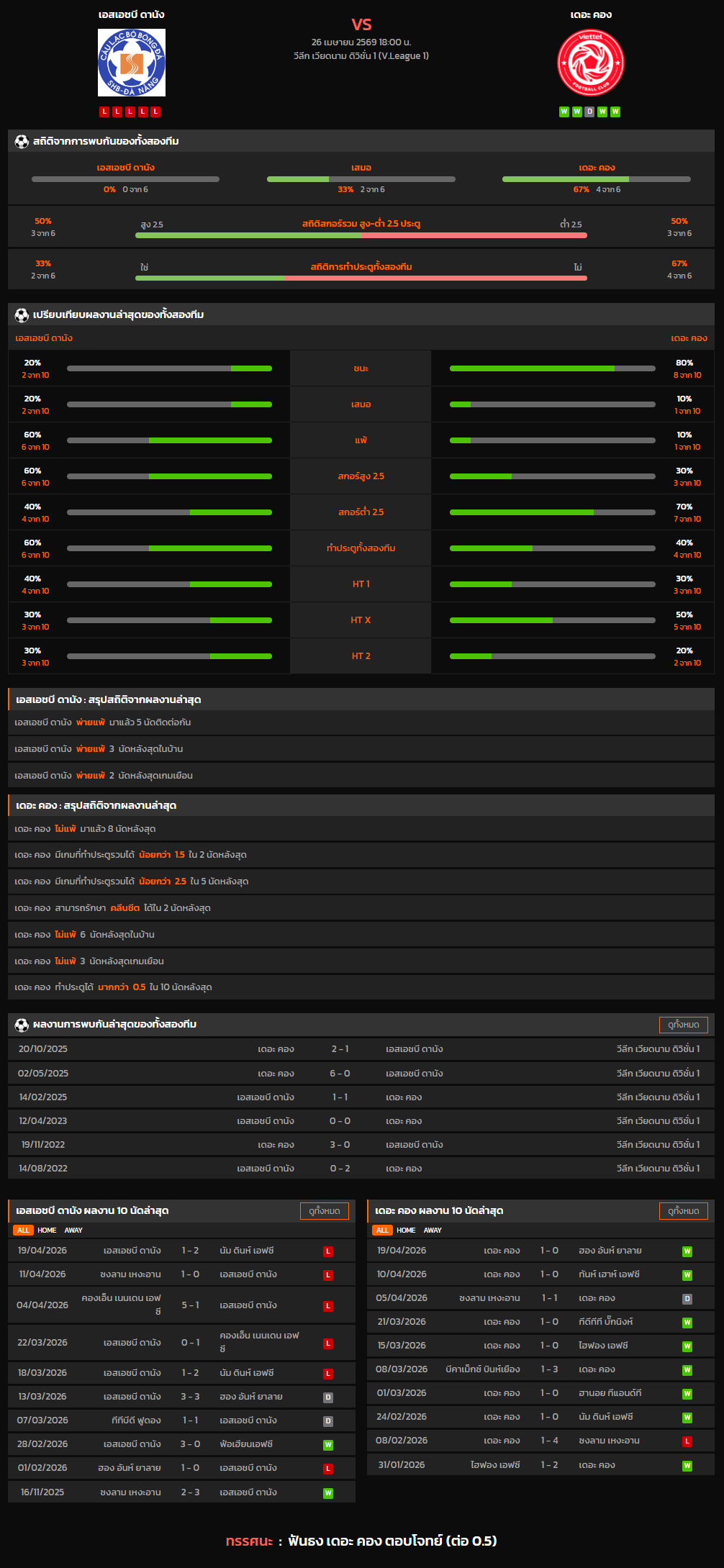Click the gray D badge in Viettel's form strip
Image resolution: width=724 pixels, height=1568 pixels.
coord(589,112)
